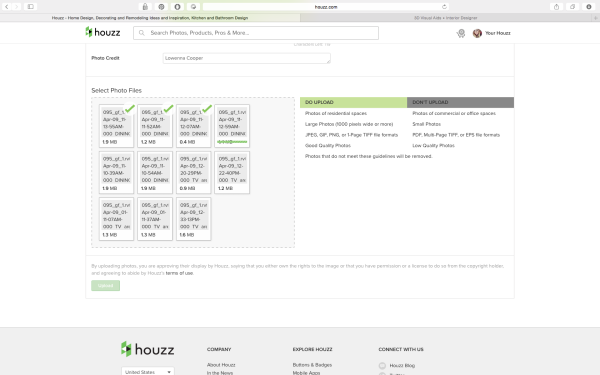
Task: Click the large Houzz logo in footer
Action: coord(148,349)
